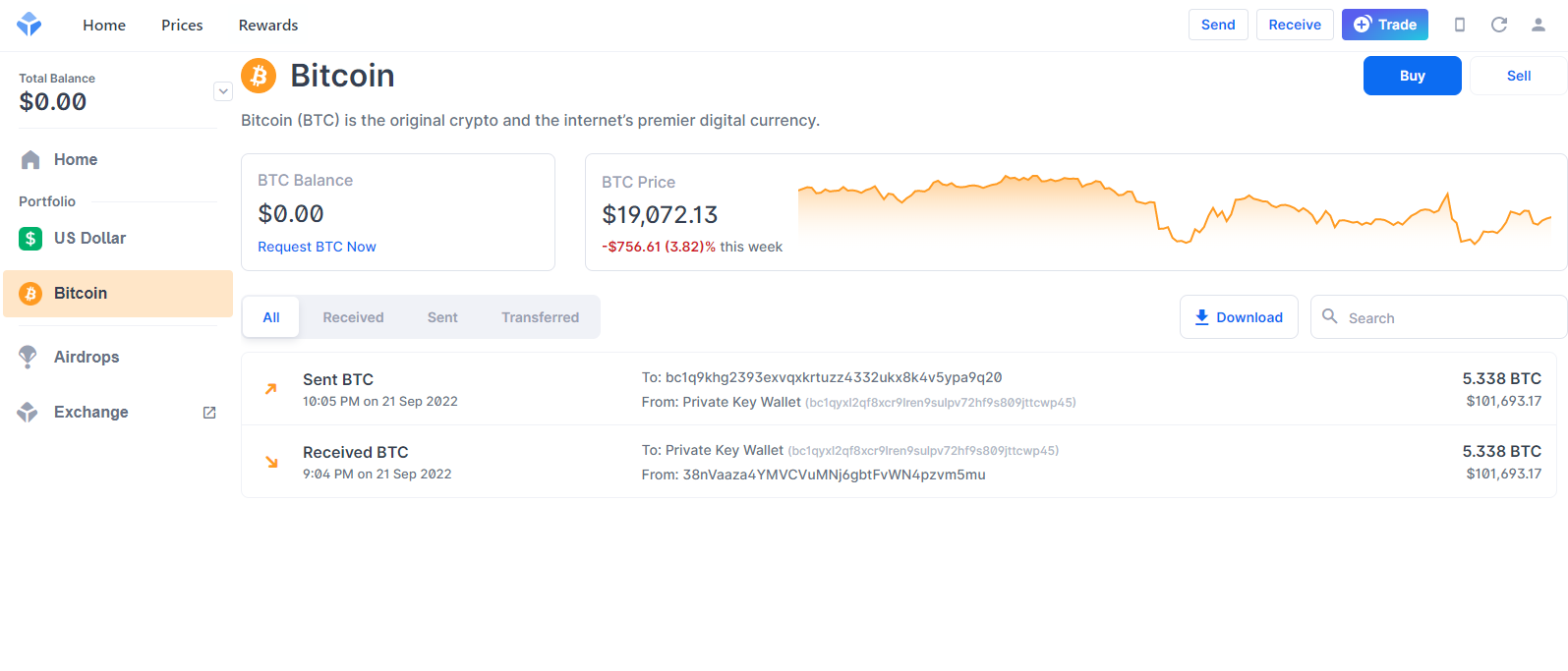Click the Sent BTC arrow icon
1568x671 pixels.
click(271, 389)
